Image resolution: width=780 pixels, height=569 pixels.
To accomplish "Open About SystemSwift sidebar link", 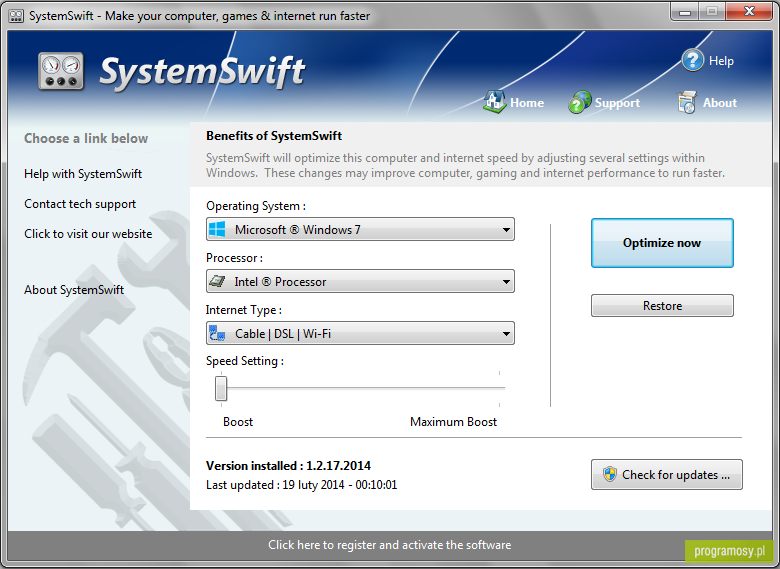I will [74, 289].
